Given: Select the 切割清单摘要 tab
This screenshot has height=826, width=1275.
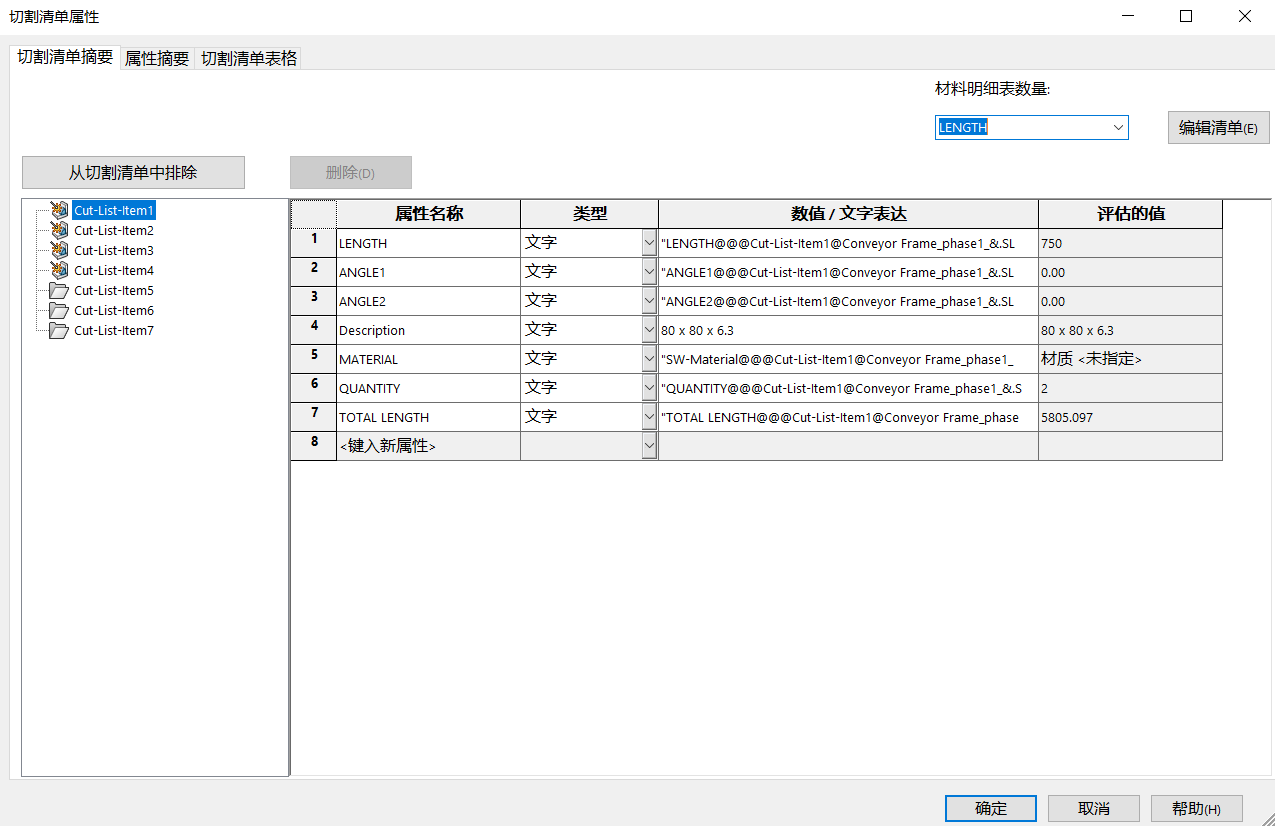Looking at the screenshot, I should [63, 58].
